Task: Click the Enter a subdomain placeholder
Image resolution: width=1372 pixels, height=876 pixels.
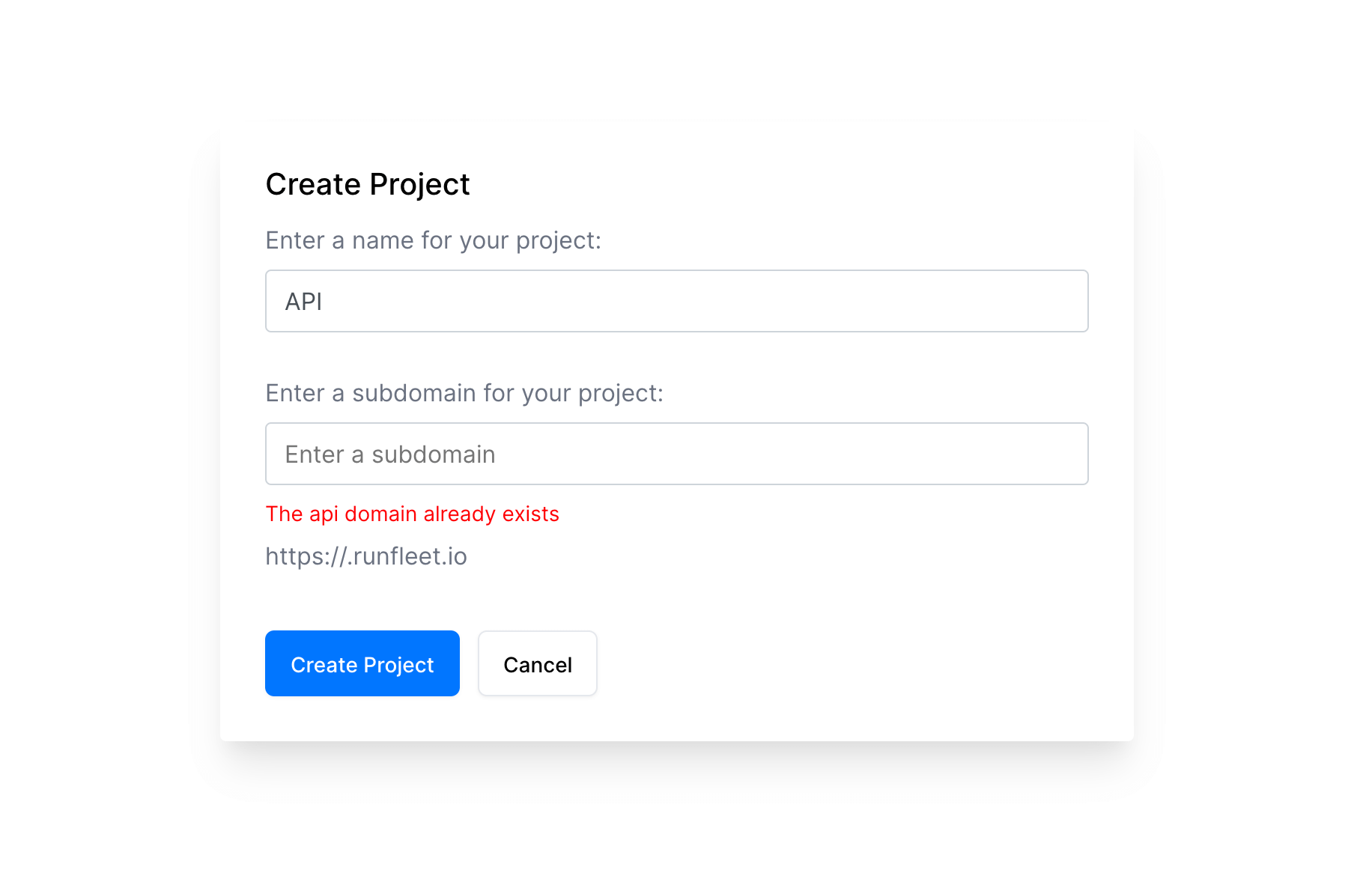Action: coord(389,454)
